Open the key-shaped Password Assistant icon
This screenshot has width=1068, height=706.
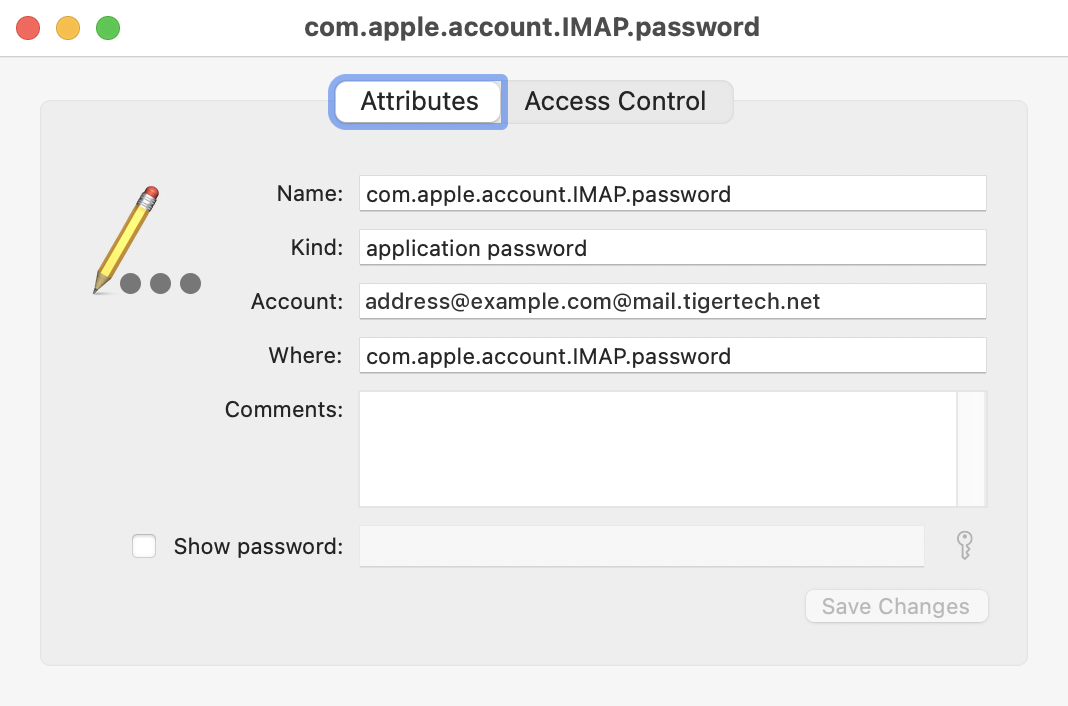964,546
